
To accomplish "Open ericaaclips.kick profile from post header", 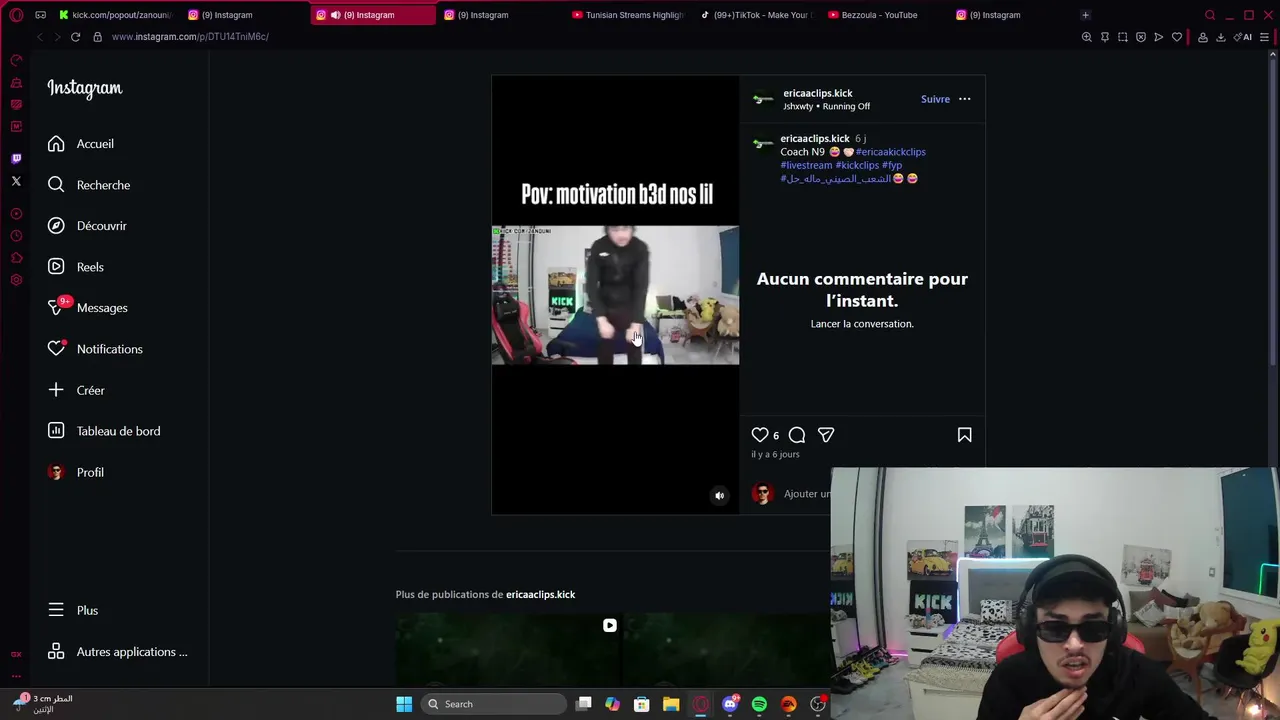I will 817,93.
